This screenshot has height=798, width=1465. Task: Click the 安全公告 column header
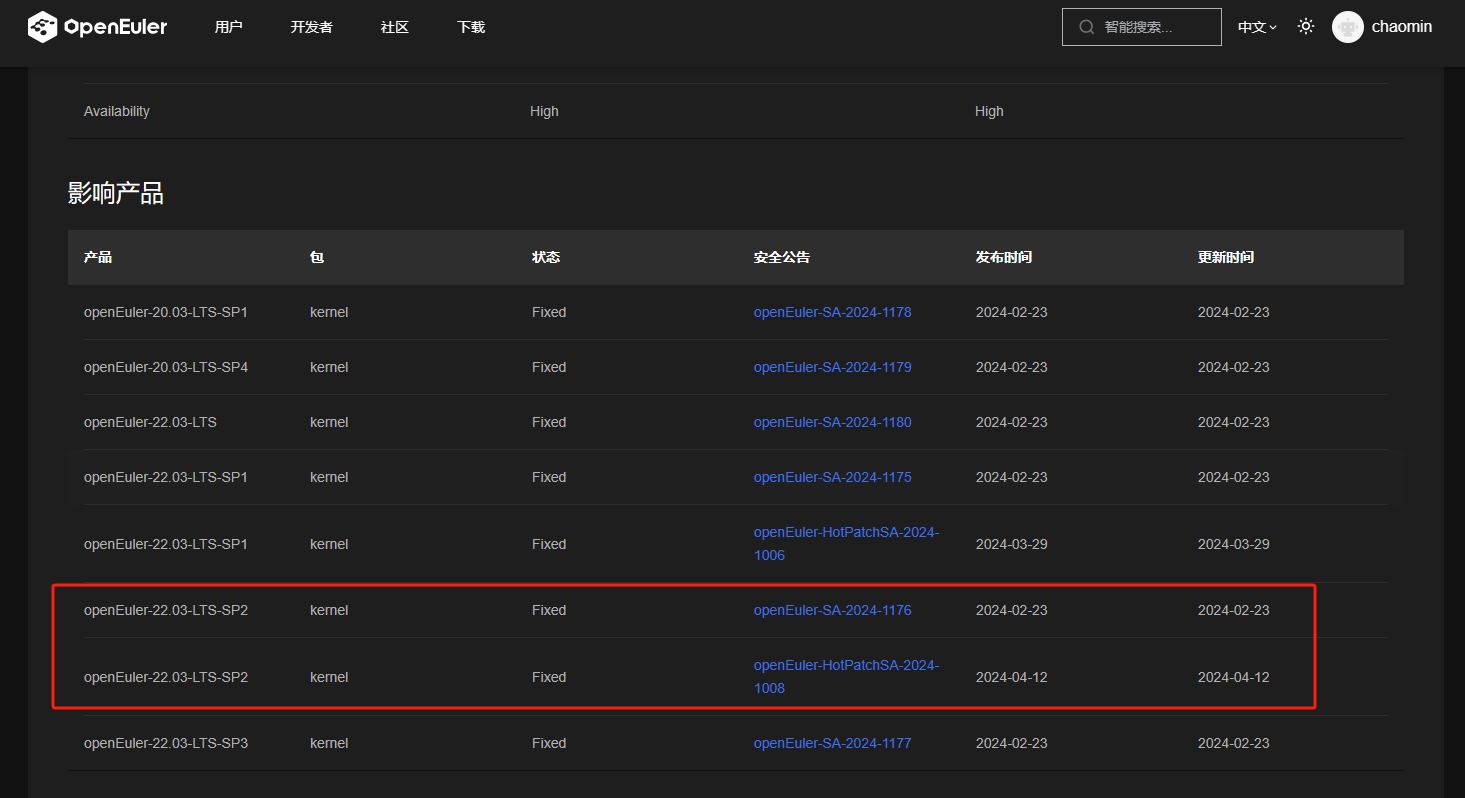tap(781, 257)
